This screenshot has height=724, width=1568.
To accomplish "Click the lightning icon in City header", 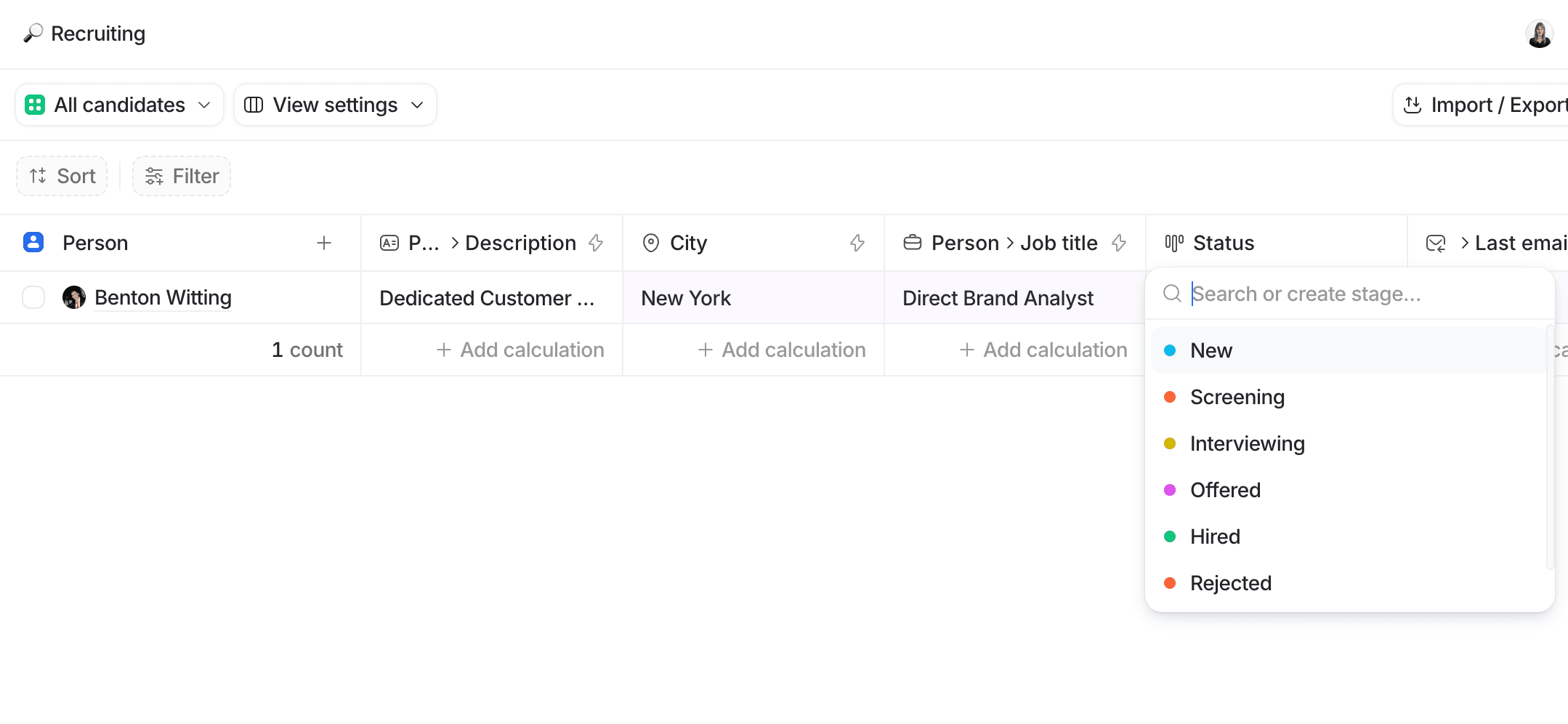I will [x=857, y=243].
